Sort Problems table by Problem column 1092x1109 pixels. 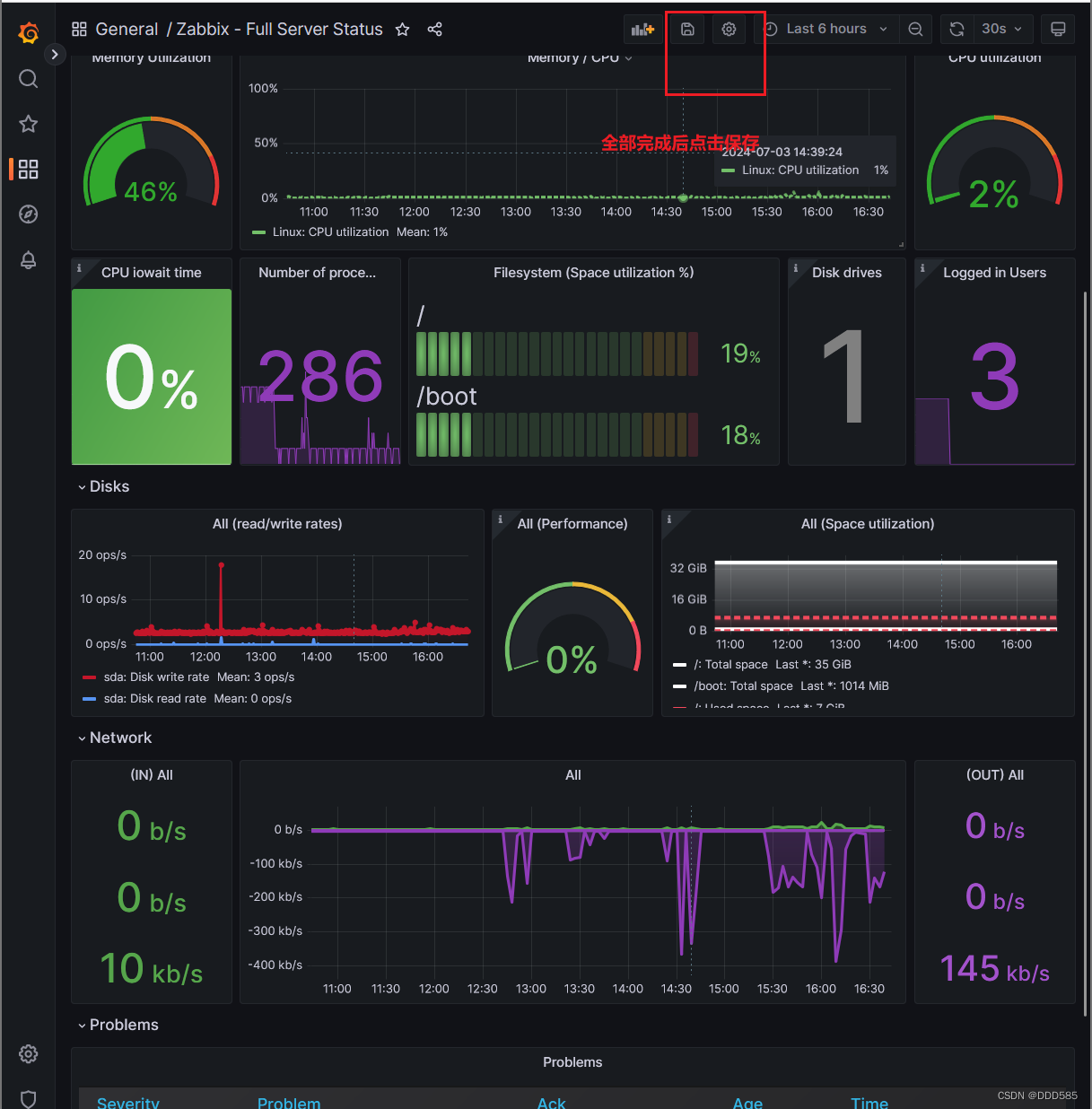289,1102
